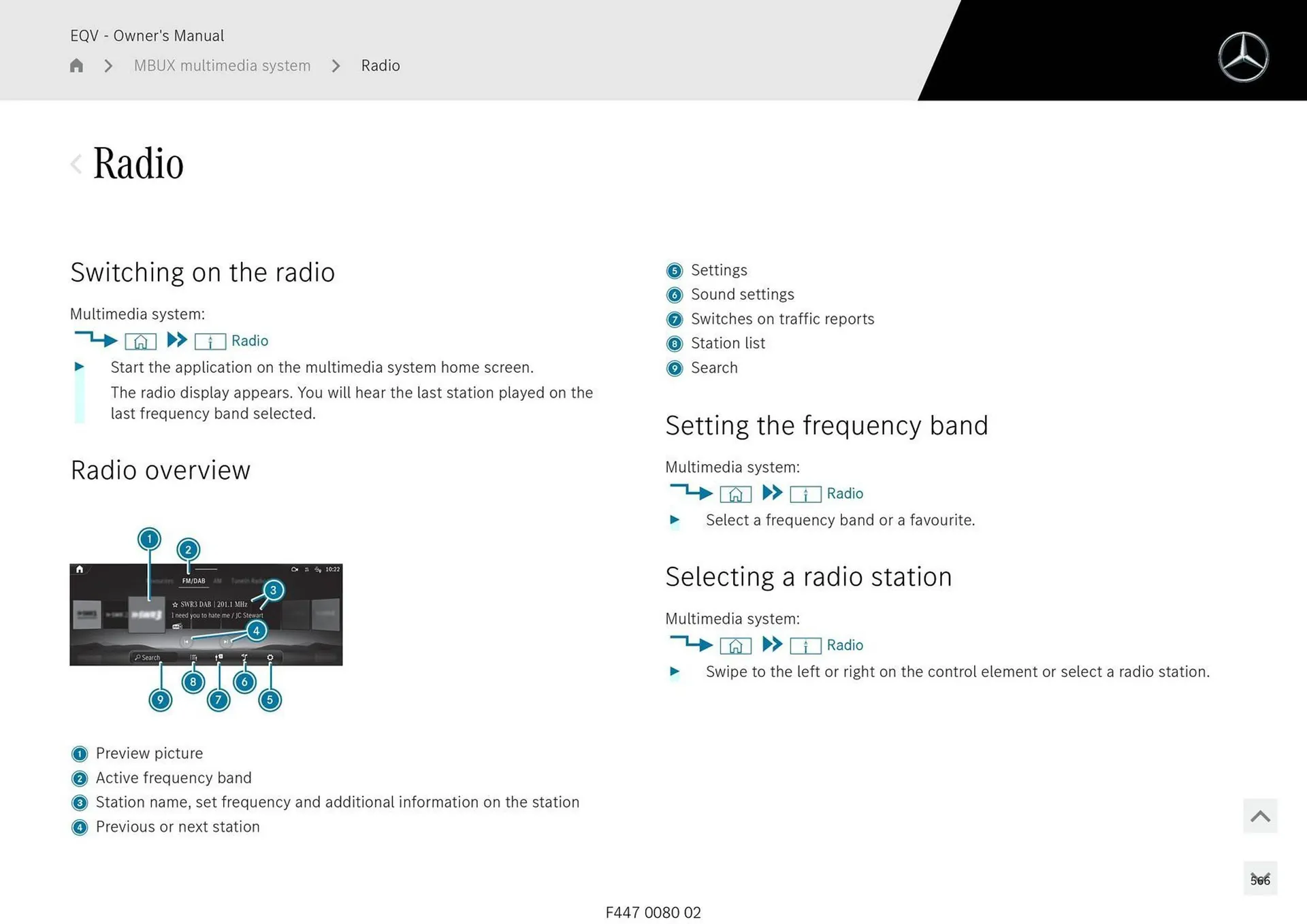Click the scroll-to-top arrow button
The image size is (1307, 924).
[1259, 816]
